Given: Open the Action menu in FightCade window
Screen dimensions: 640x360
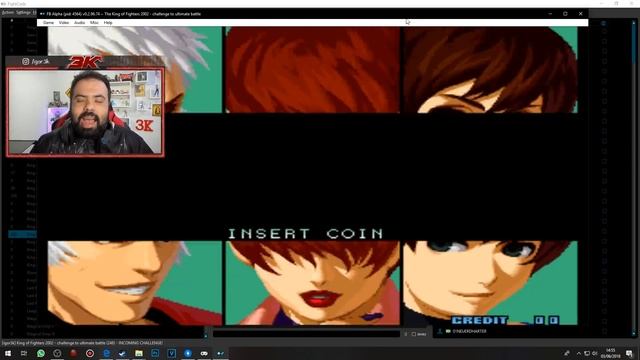Looking at the screenshot, I should tap(7, 13).
